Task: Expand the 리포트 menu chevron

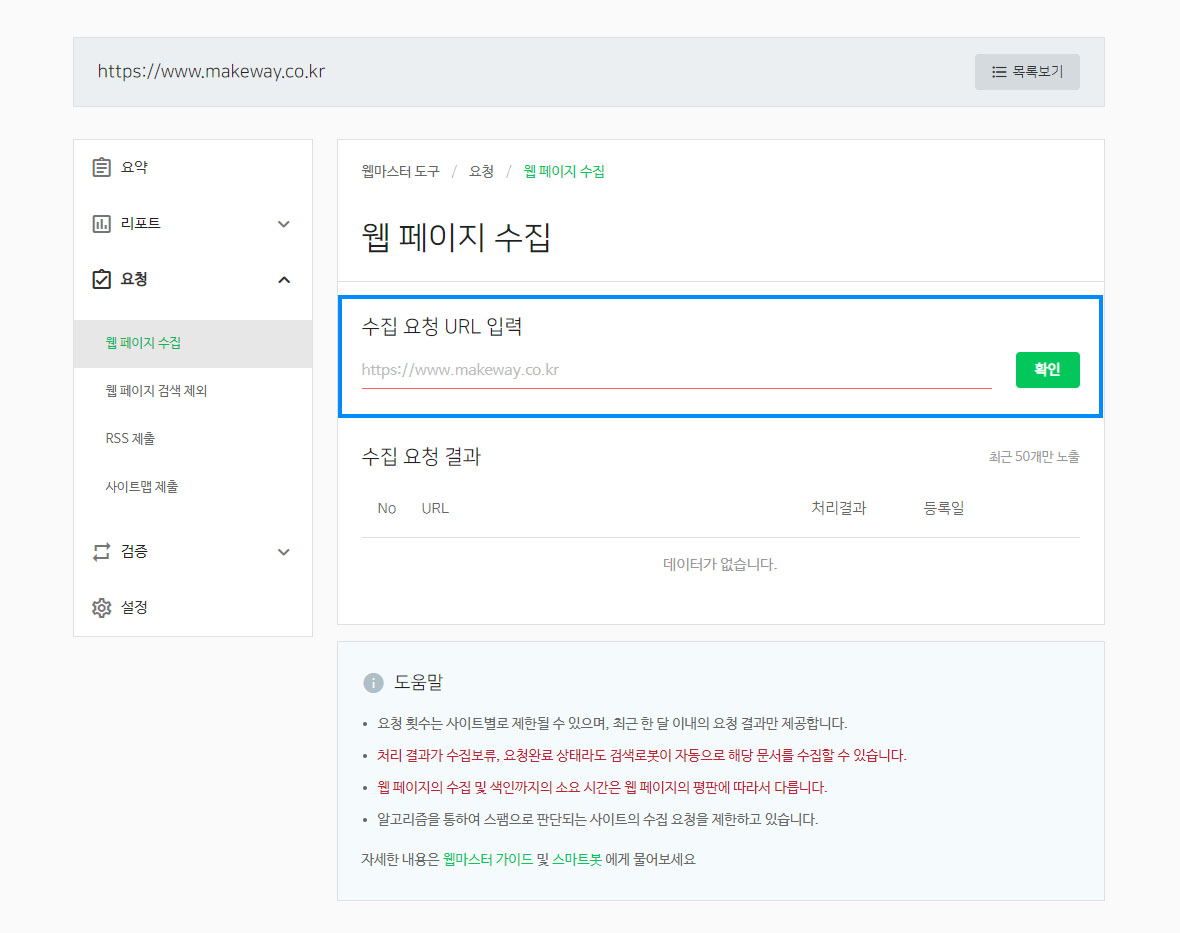Action: point(284,223)
